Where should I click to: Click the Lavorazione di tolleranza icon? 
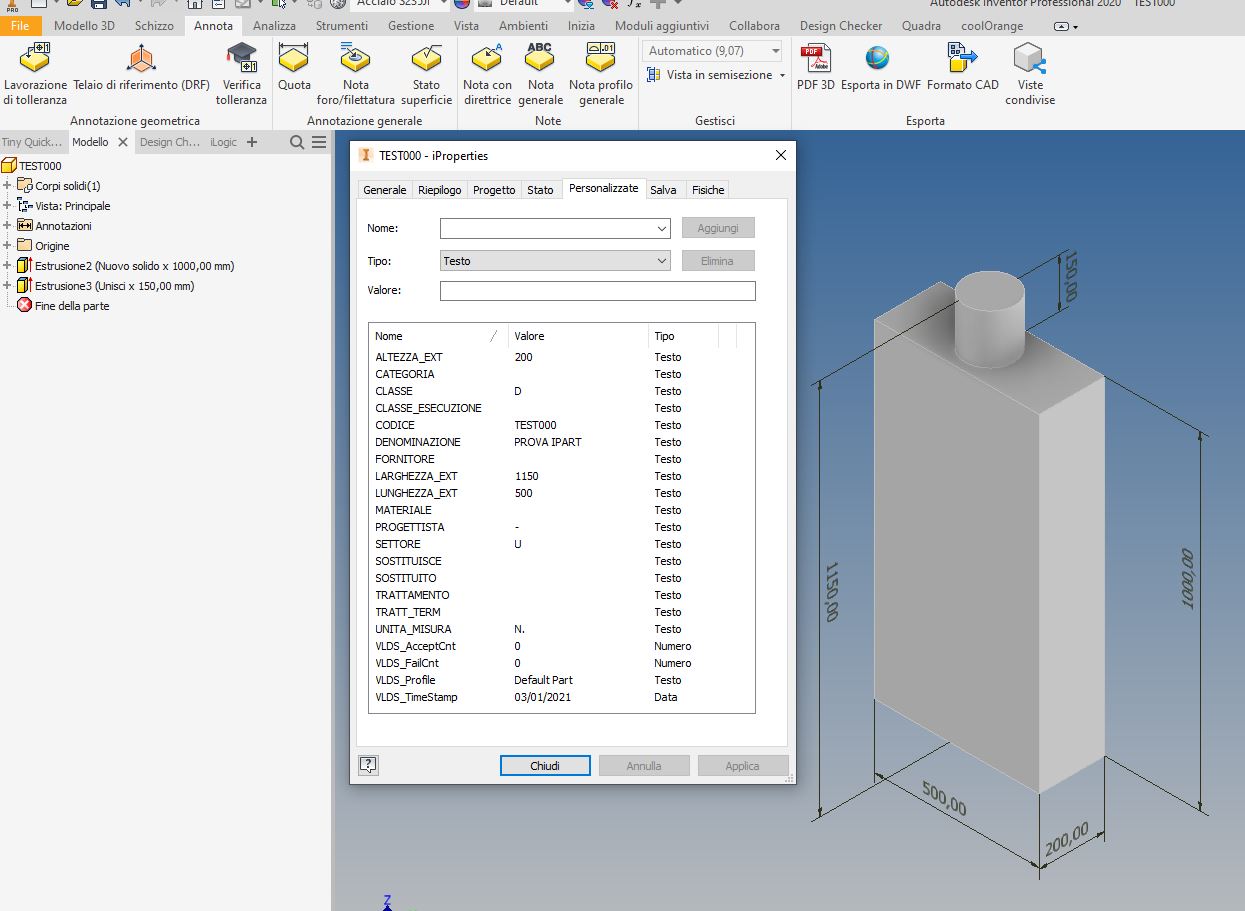click(x=35, y=60)
